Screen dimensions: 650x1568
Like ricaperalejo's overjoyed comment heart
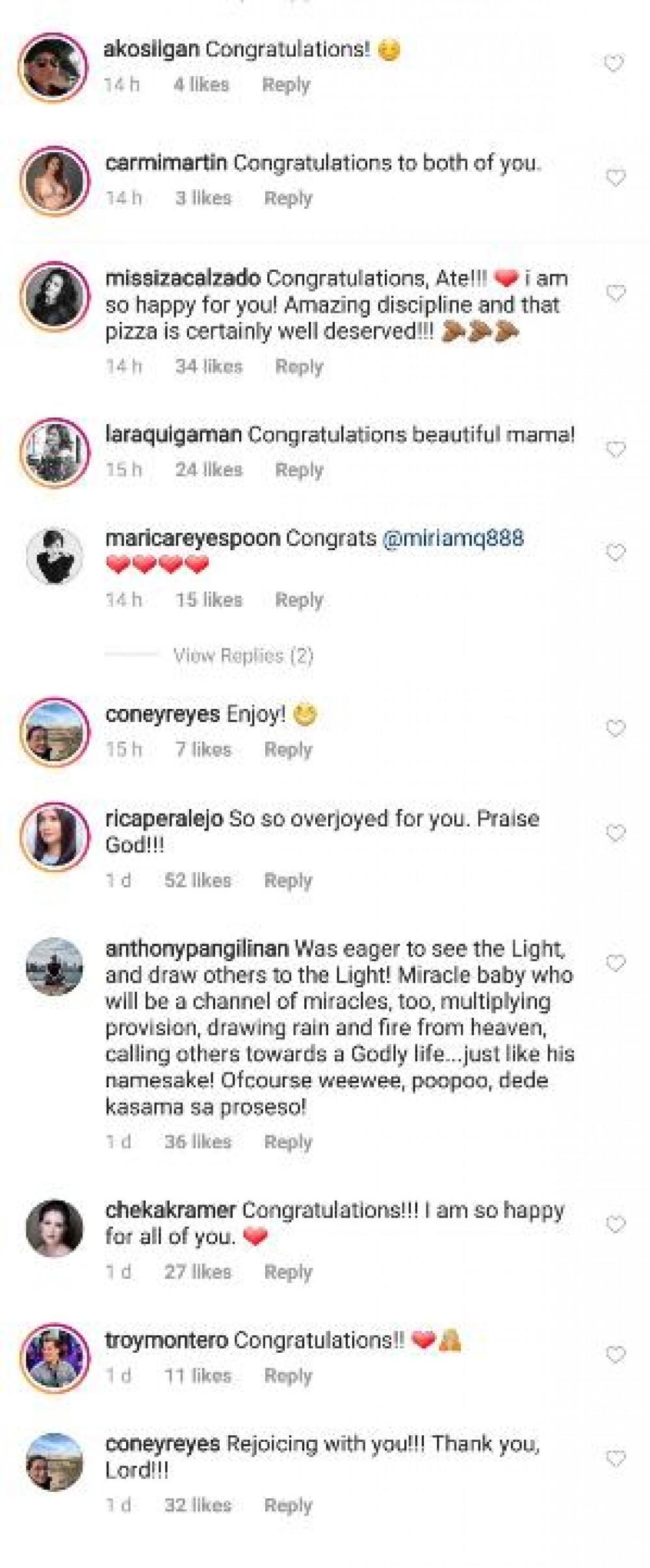(615, 833)
